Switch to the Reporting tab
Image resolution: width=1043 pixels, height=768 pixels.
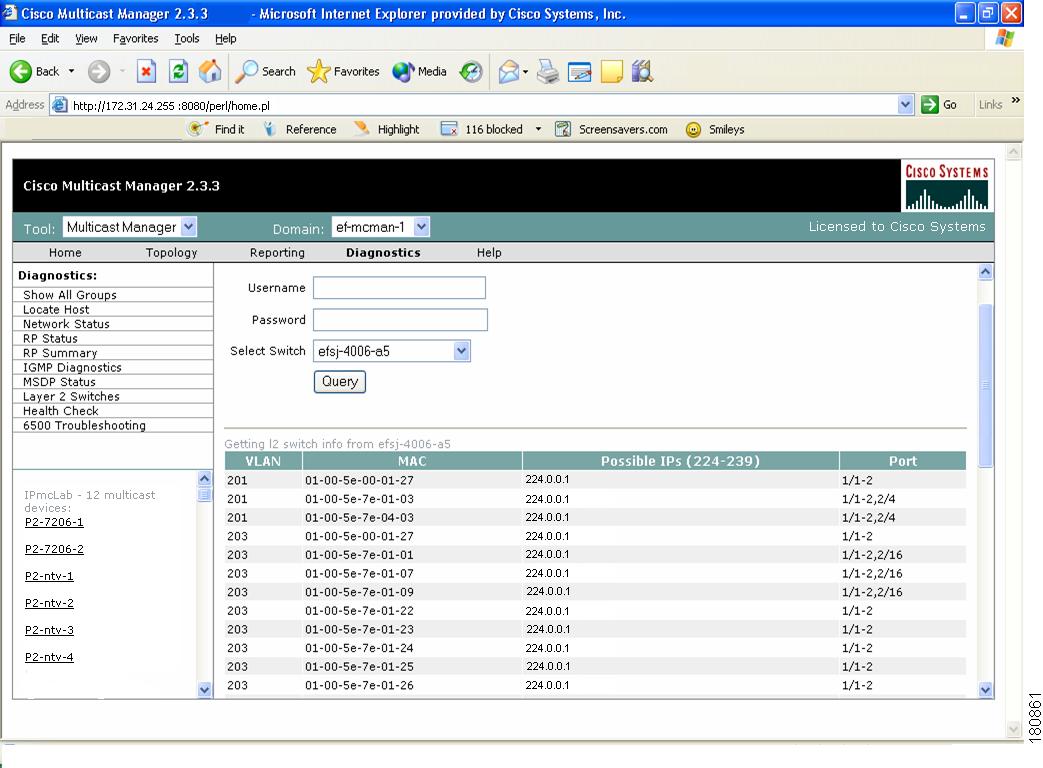(x=277, y=253)
